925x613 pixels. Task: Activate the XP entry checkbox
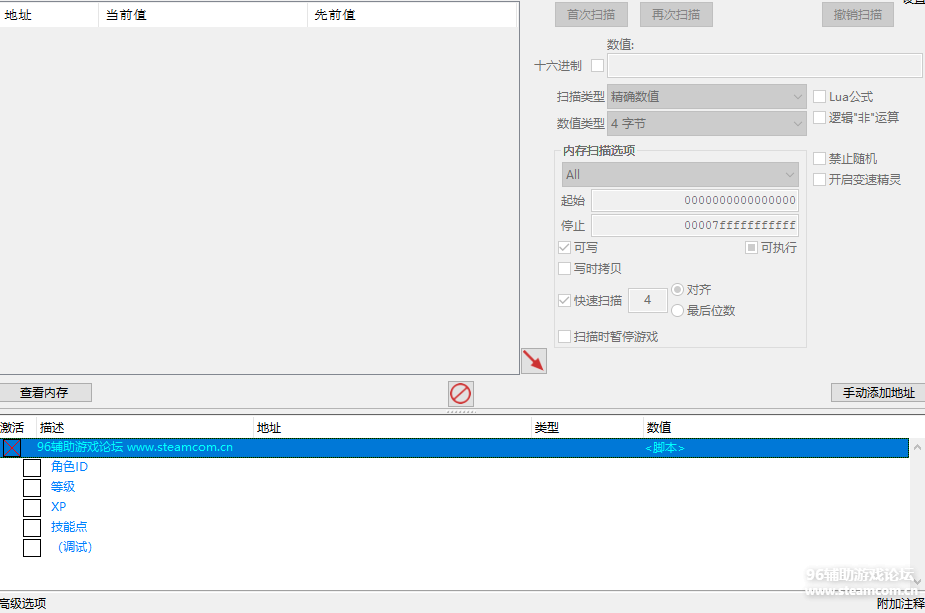coord(32,507)
